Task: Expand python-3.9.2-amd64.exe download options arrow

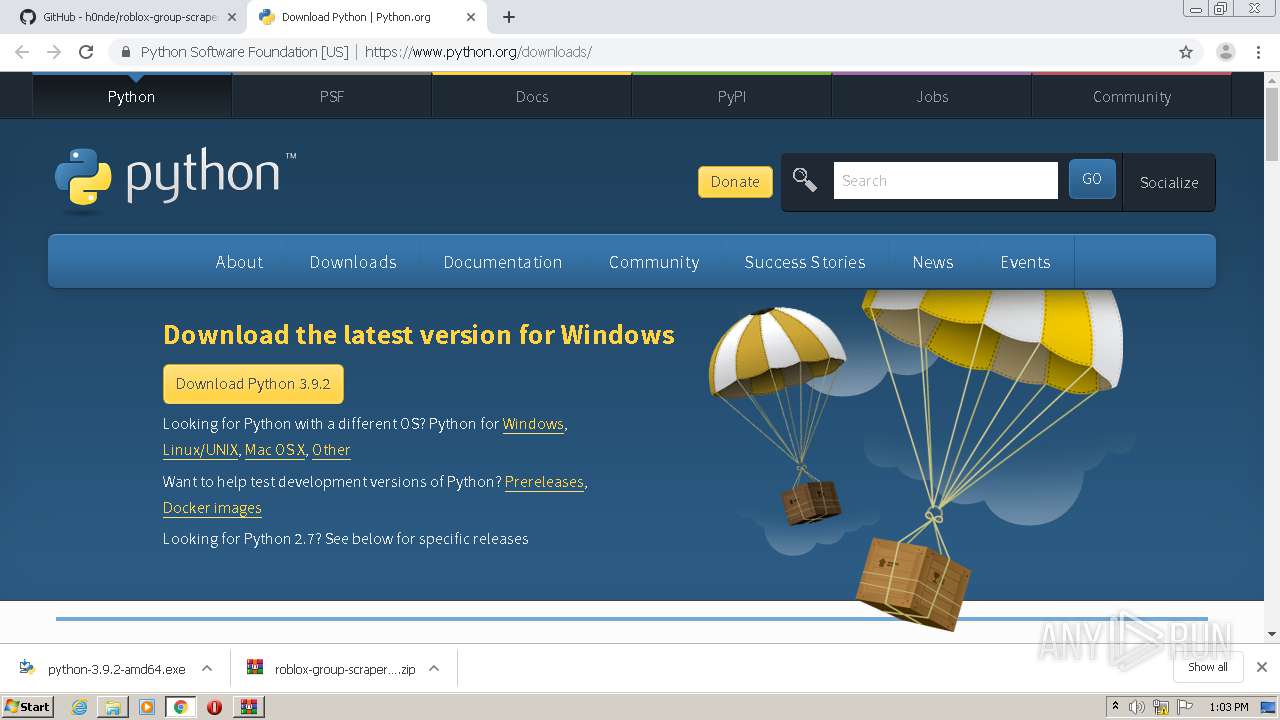Action: (x=207, y=668)
